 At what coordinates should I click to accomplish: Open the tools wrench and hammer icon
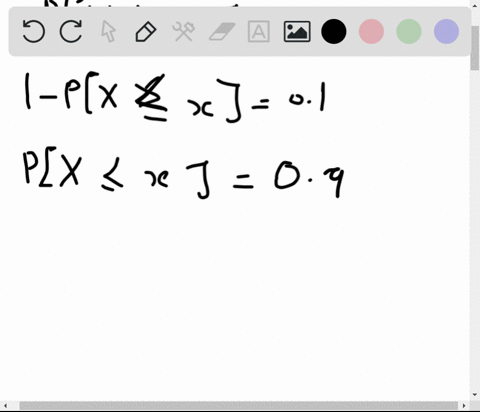pos(183,31)
